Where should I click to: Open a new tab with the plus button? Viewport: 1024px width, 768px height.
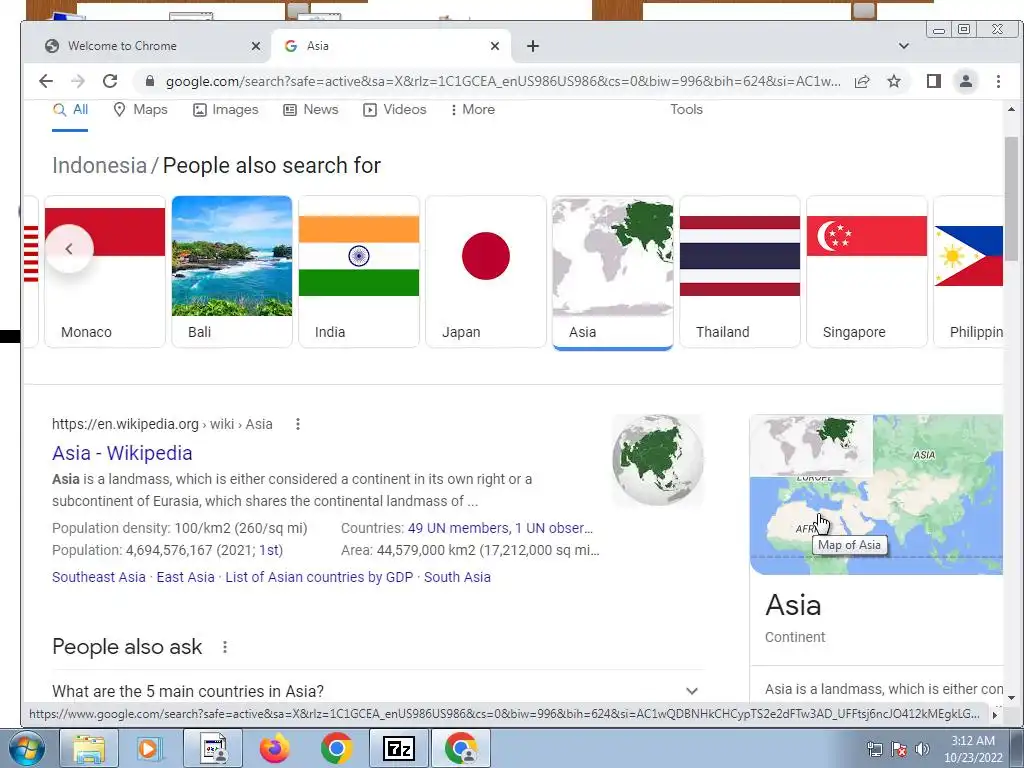pyautogui.click(x=533, y=46)
